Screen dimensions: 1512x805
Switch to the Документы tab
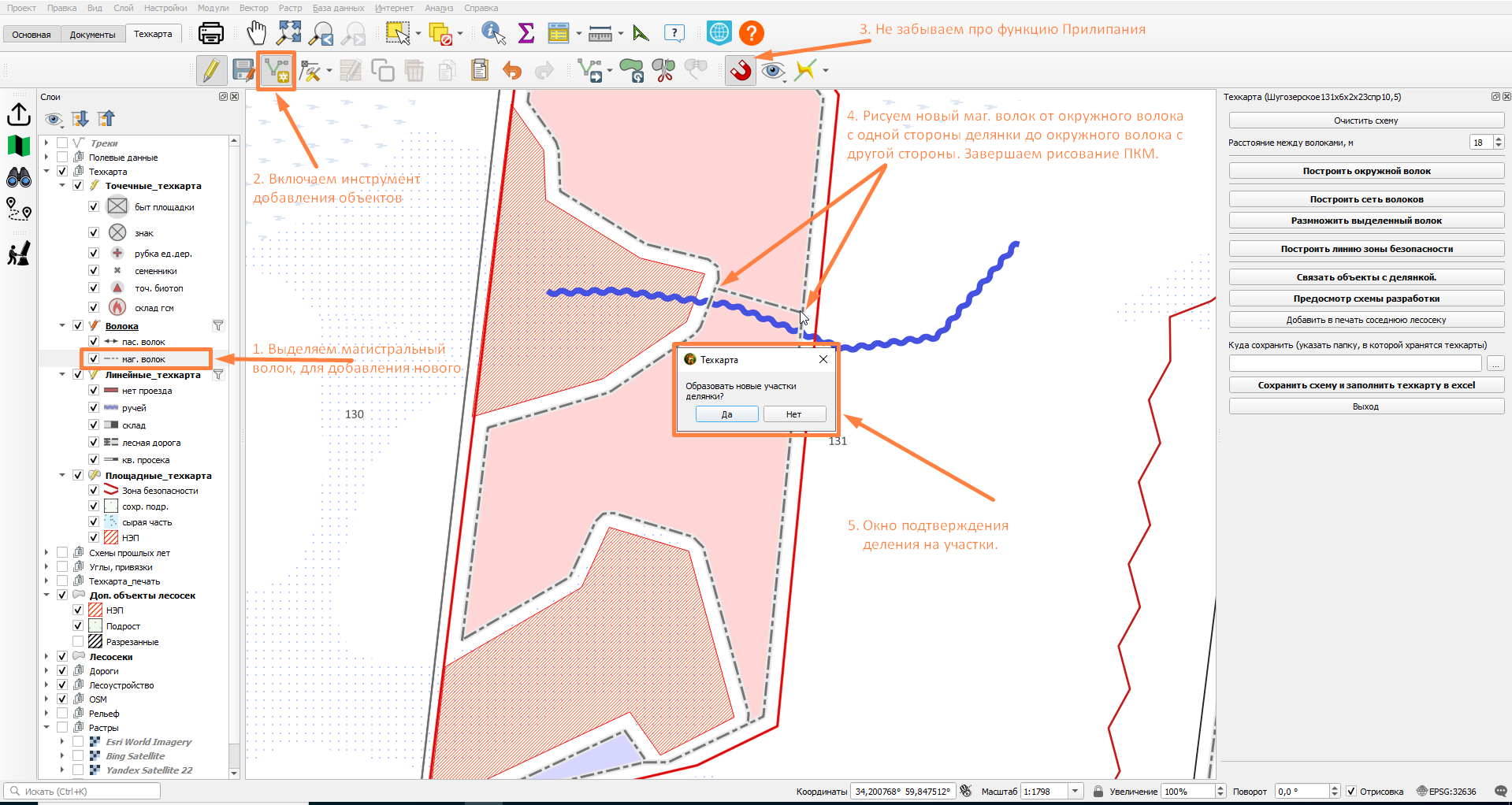point(92,35)
